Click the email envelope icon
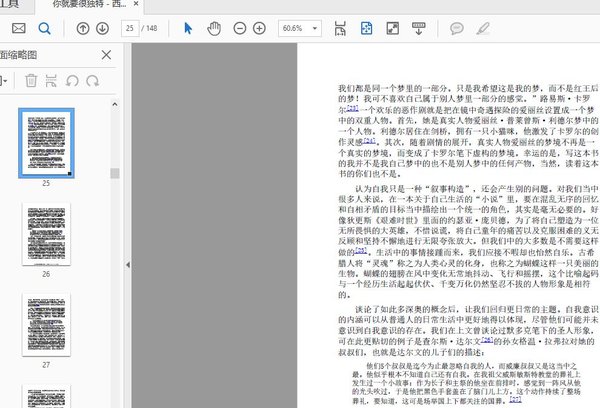Image resolution: width=600 pixels, height=408 pixels. click(x=17, y=29)
